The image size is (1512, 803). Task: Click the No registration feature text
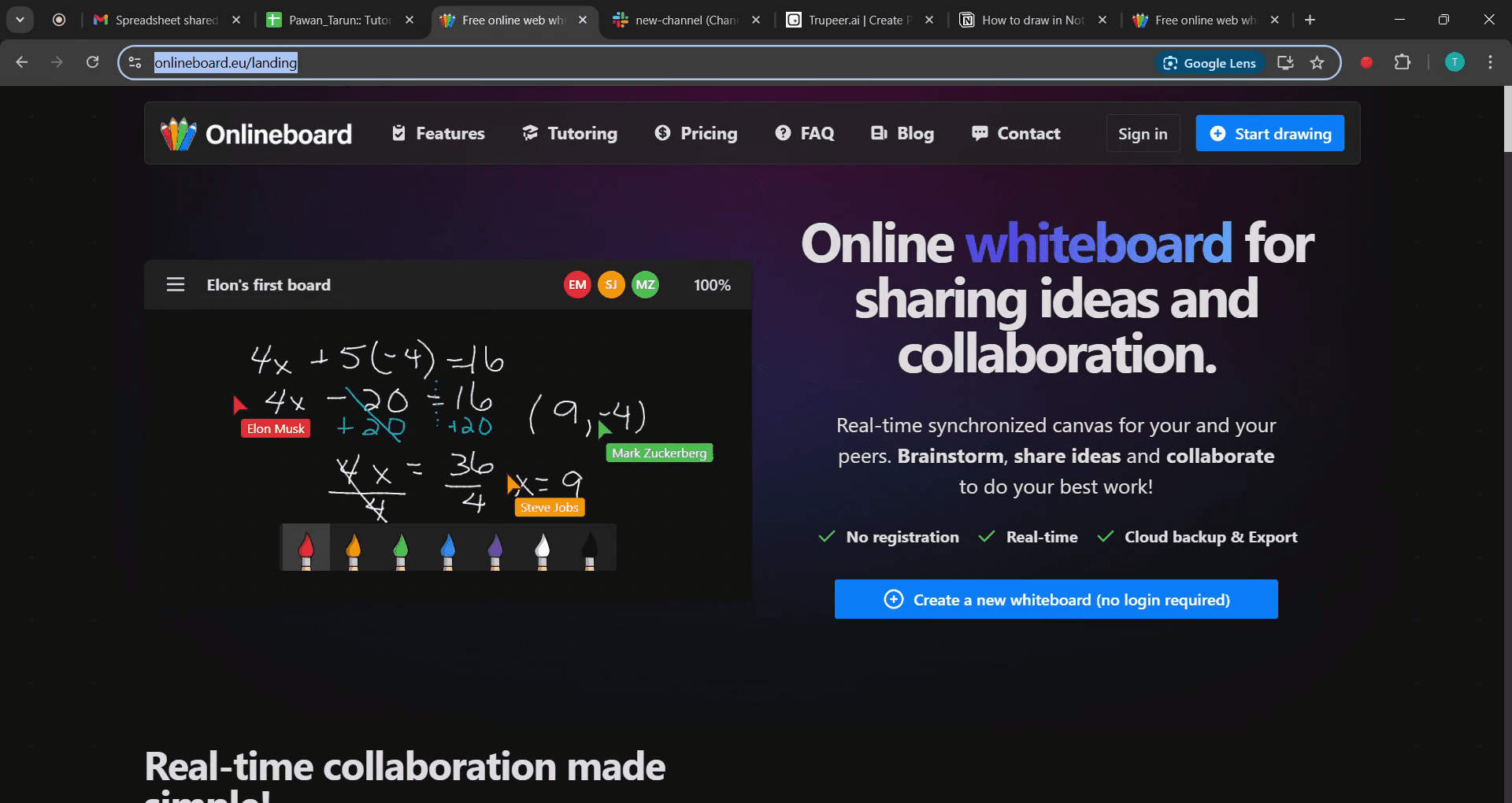point(902,537)
